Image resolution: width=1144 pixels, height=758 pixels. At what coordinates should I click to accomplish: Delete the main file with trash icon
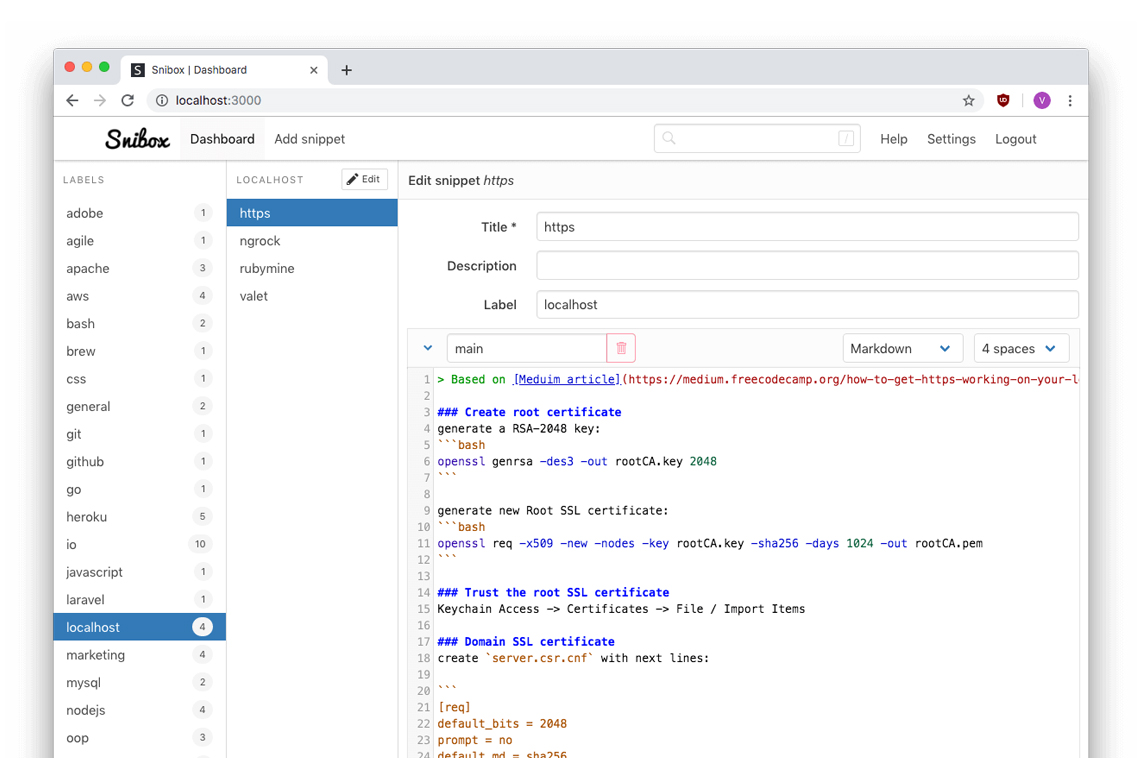pyautogui.click(x=621, y=348)
